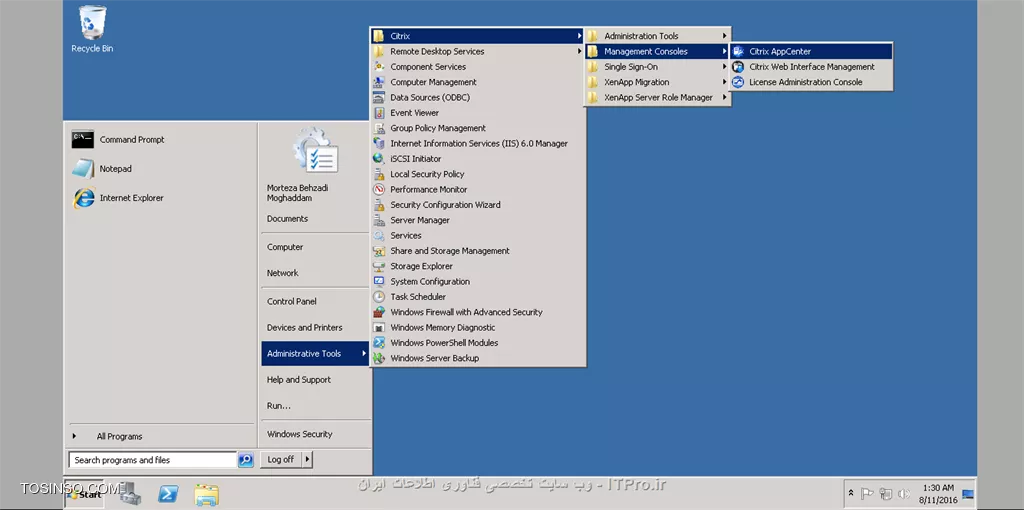
Task: Click the Windows Firewall with Advanced Security icon
Action: click(x=379, y=312)
